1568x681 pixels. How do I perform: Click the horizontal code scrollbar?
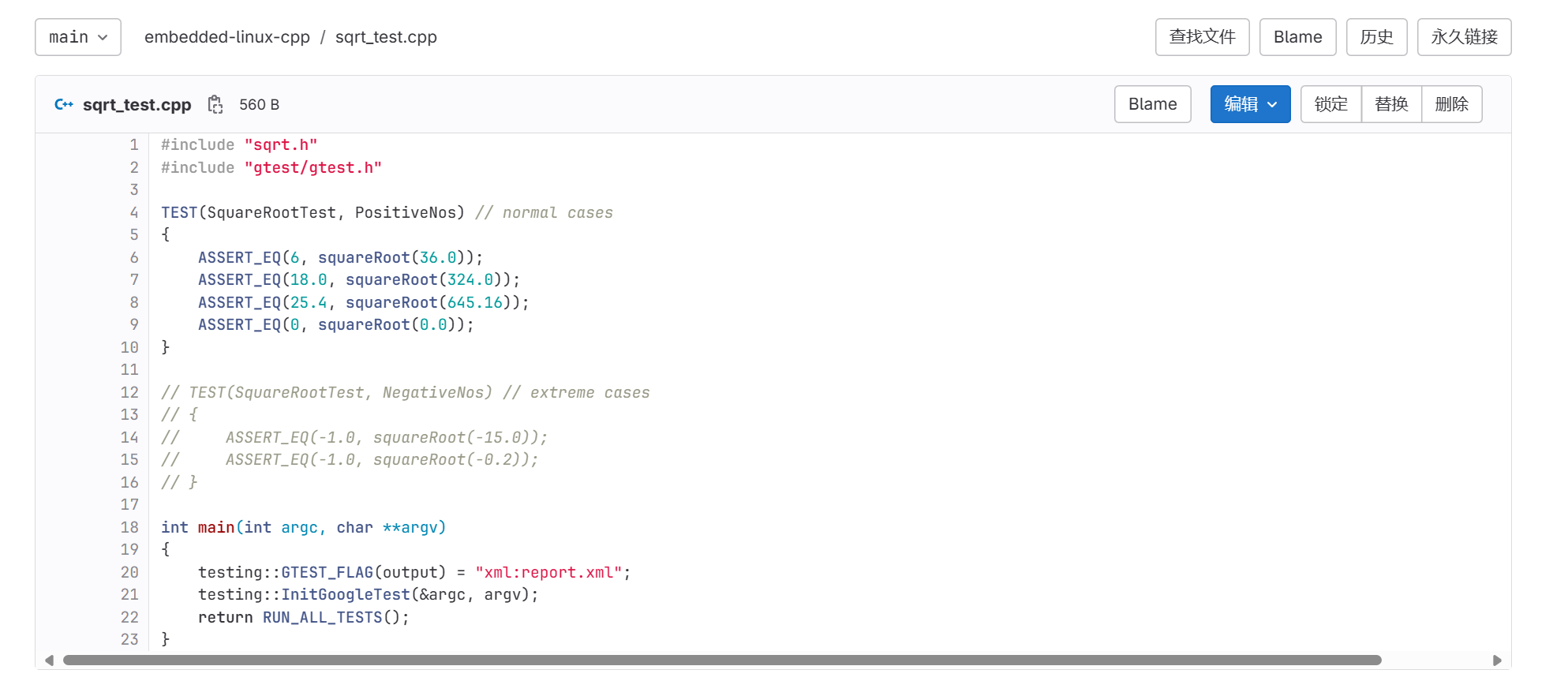click(721, 660)
